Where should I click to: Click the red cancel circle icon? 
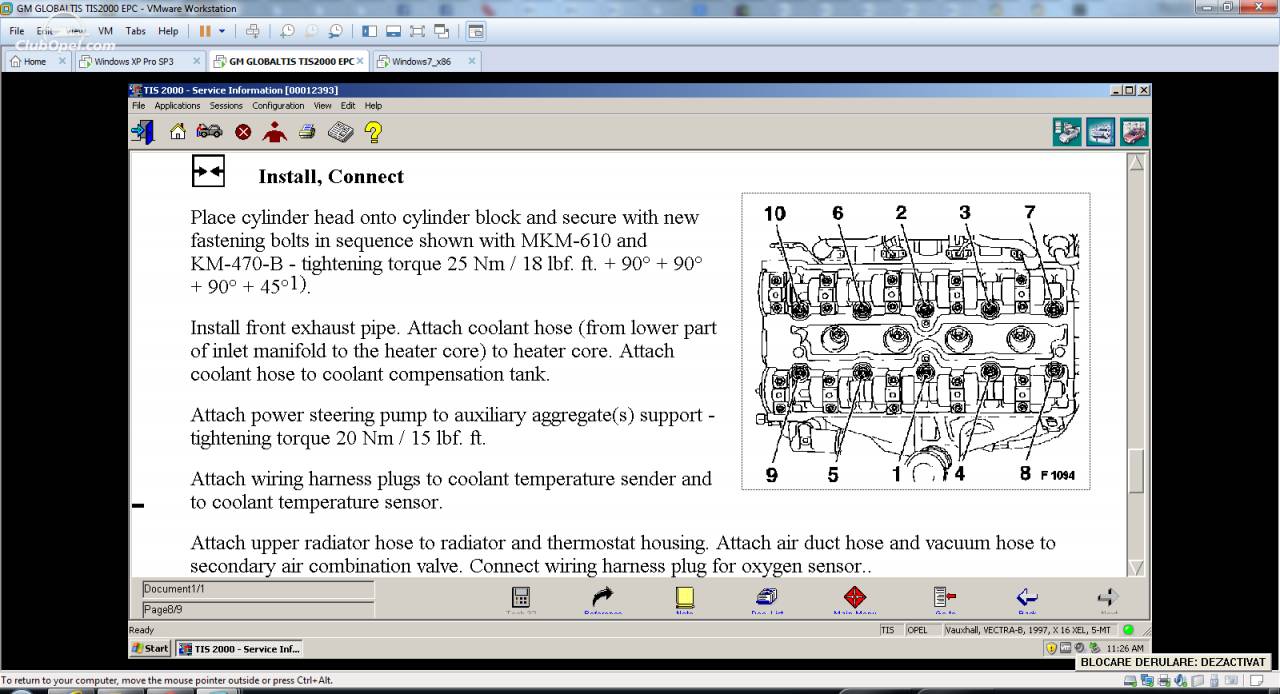(x=243, y=132)
